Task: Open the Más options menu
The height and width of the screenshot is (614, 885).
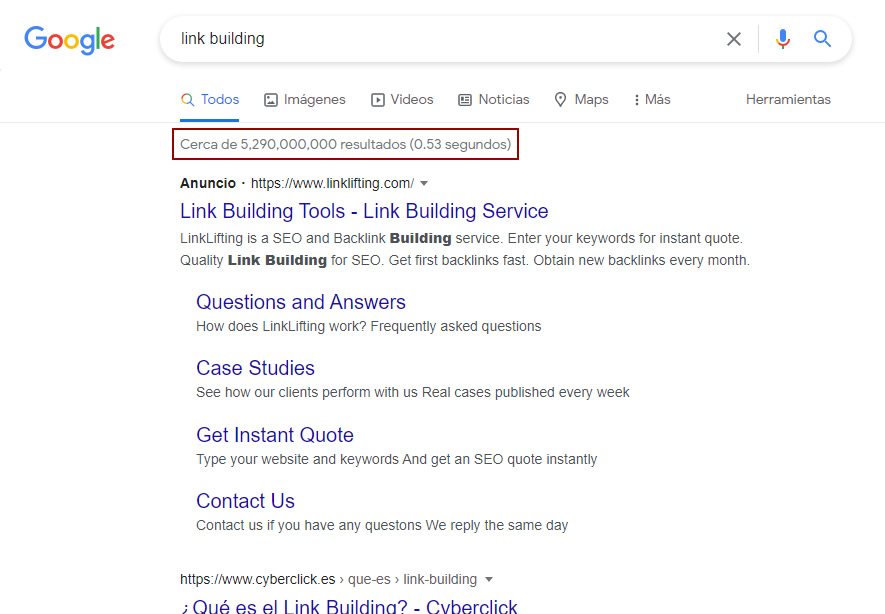Action: point(650,99)
